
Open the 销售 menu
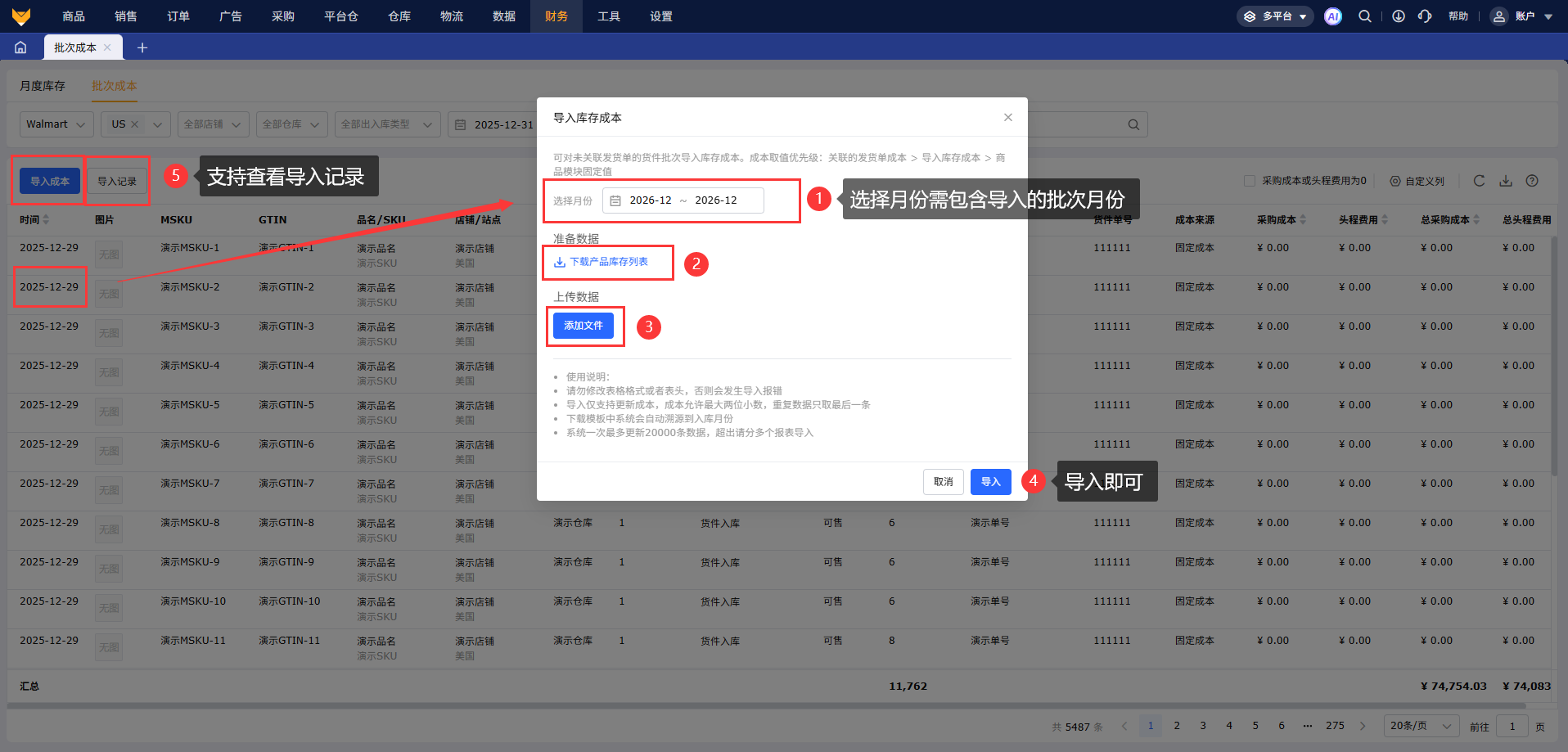click(126, 16)
